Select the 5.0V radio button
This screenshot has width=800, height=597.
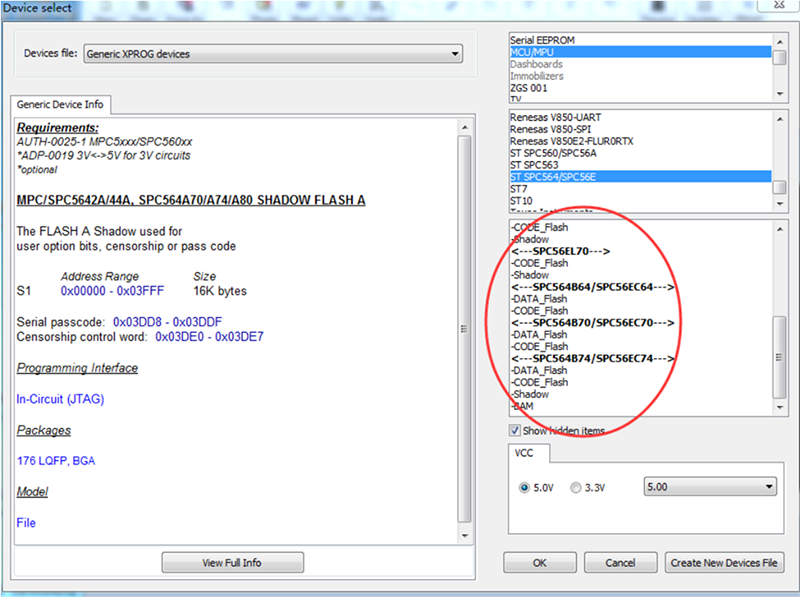coord(525,488)
